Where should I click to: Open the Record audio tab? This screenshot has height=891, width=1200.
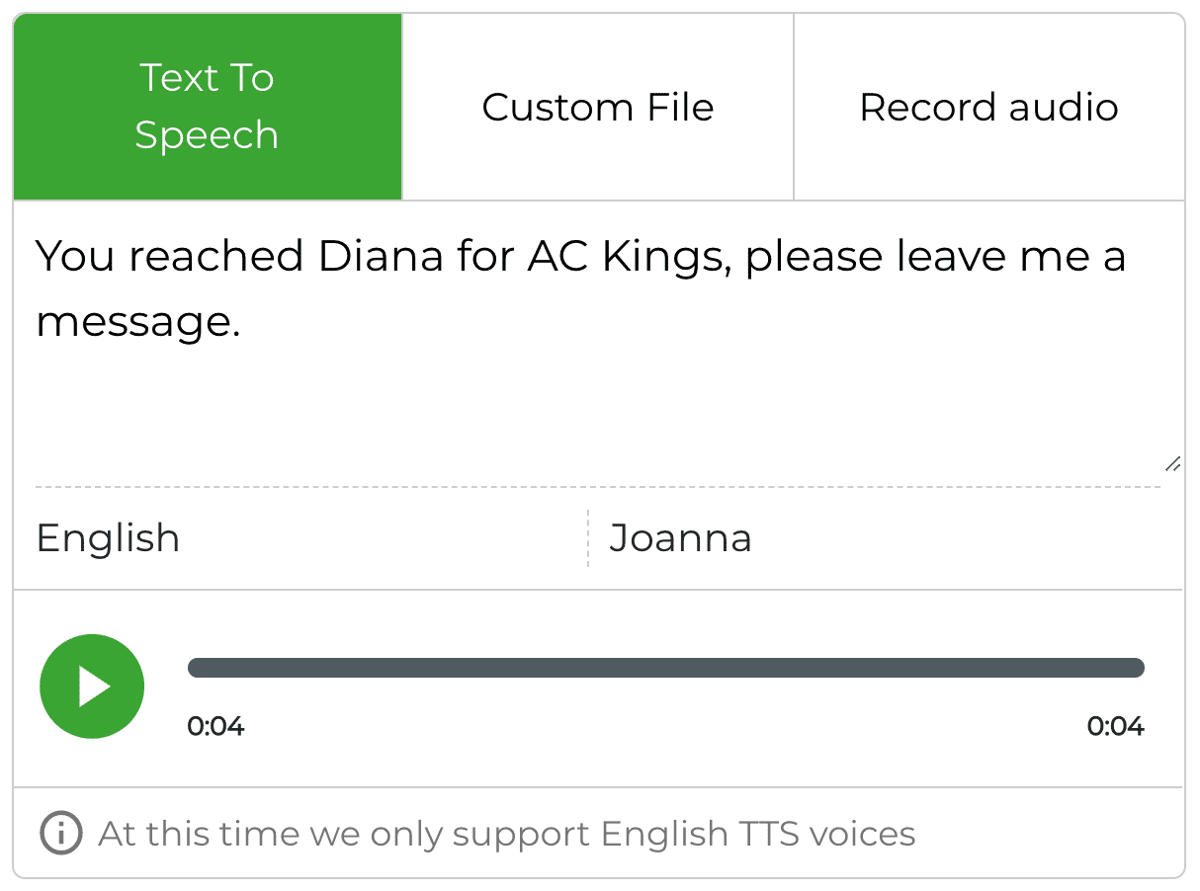tap(988, 106)
